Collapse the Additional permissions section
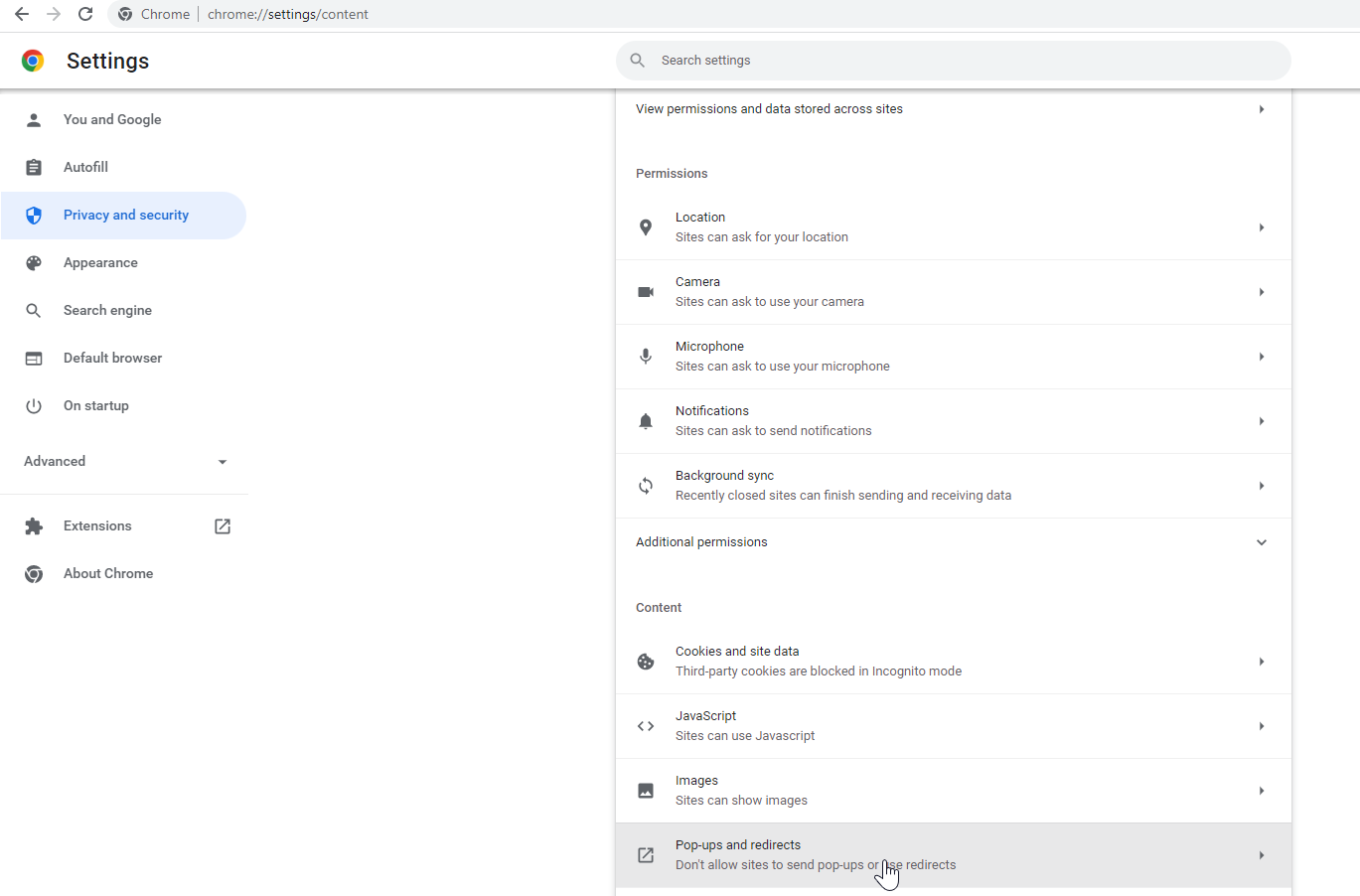This screenshot has width=1360, height=896. click(x=1261, y=542)
